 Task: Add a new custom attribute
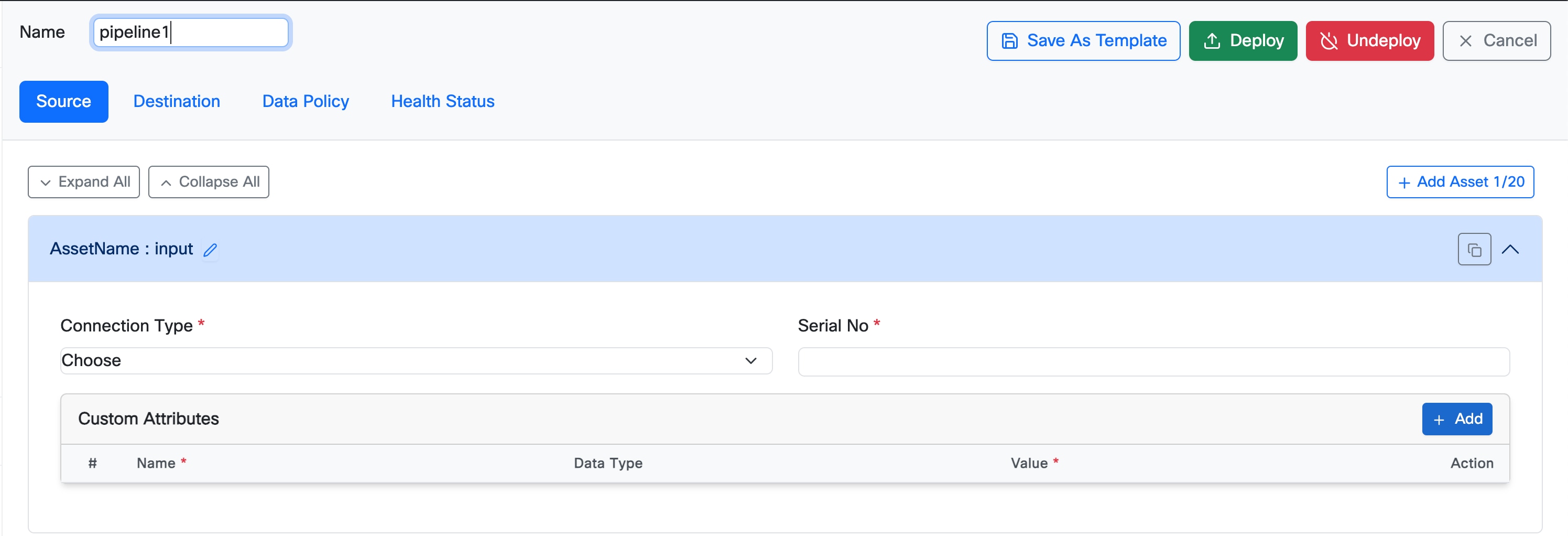(x=1456, y=419)
